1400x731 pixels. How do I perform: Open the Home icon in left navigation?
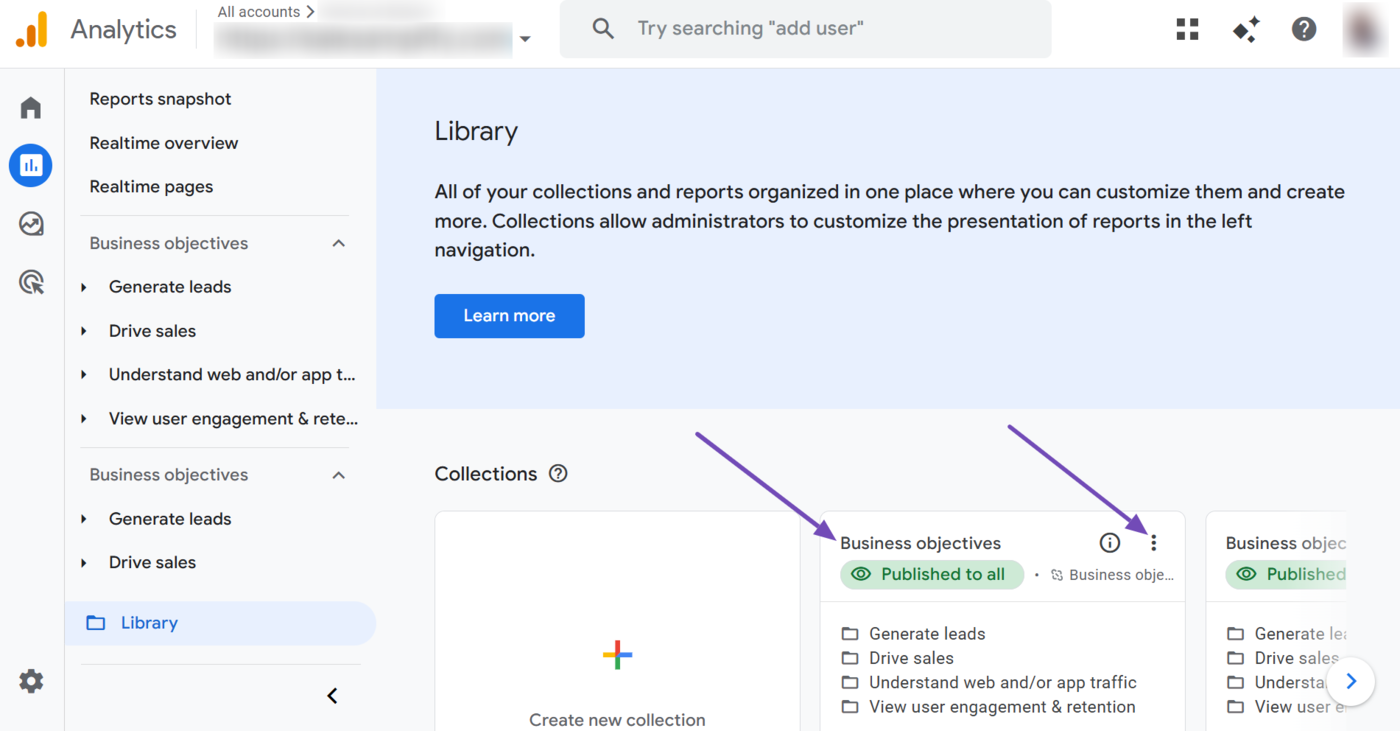click(x=30, y=107)
